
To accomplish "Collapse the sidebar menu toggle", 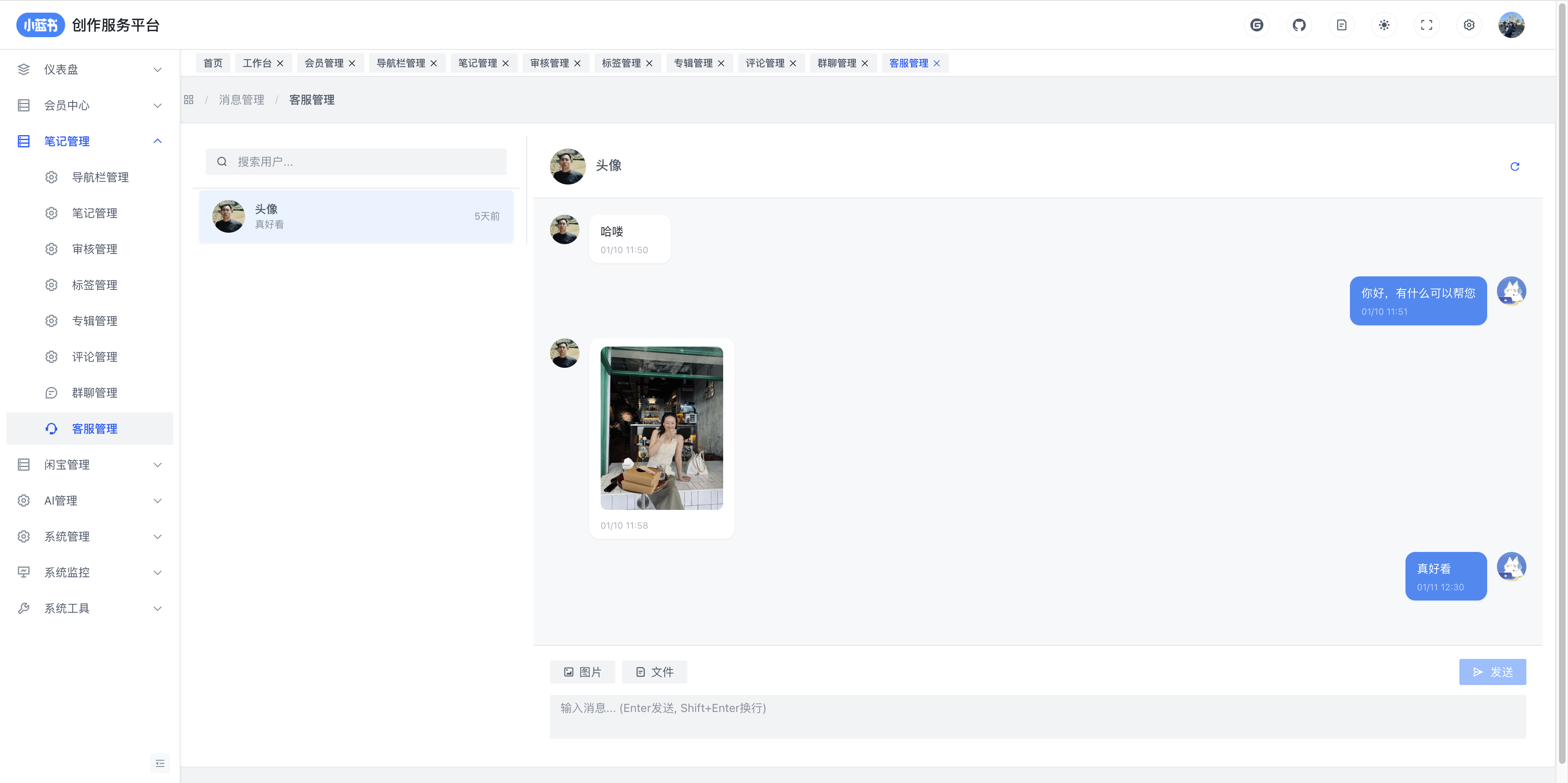I will tap(160, 763).
